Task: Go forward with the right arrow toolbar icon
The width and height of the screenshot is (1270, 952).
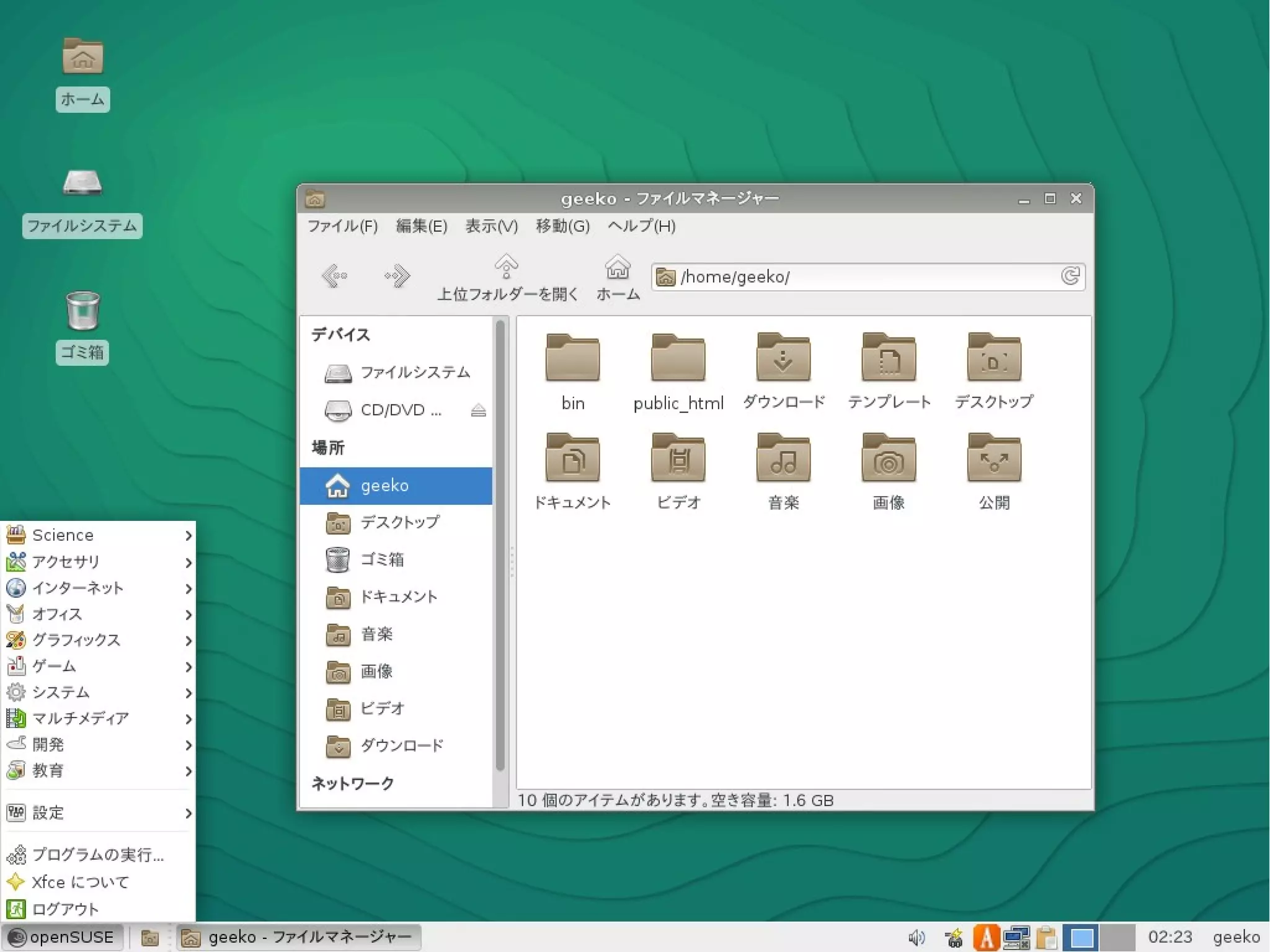Action: (x=397, y=275)
